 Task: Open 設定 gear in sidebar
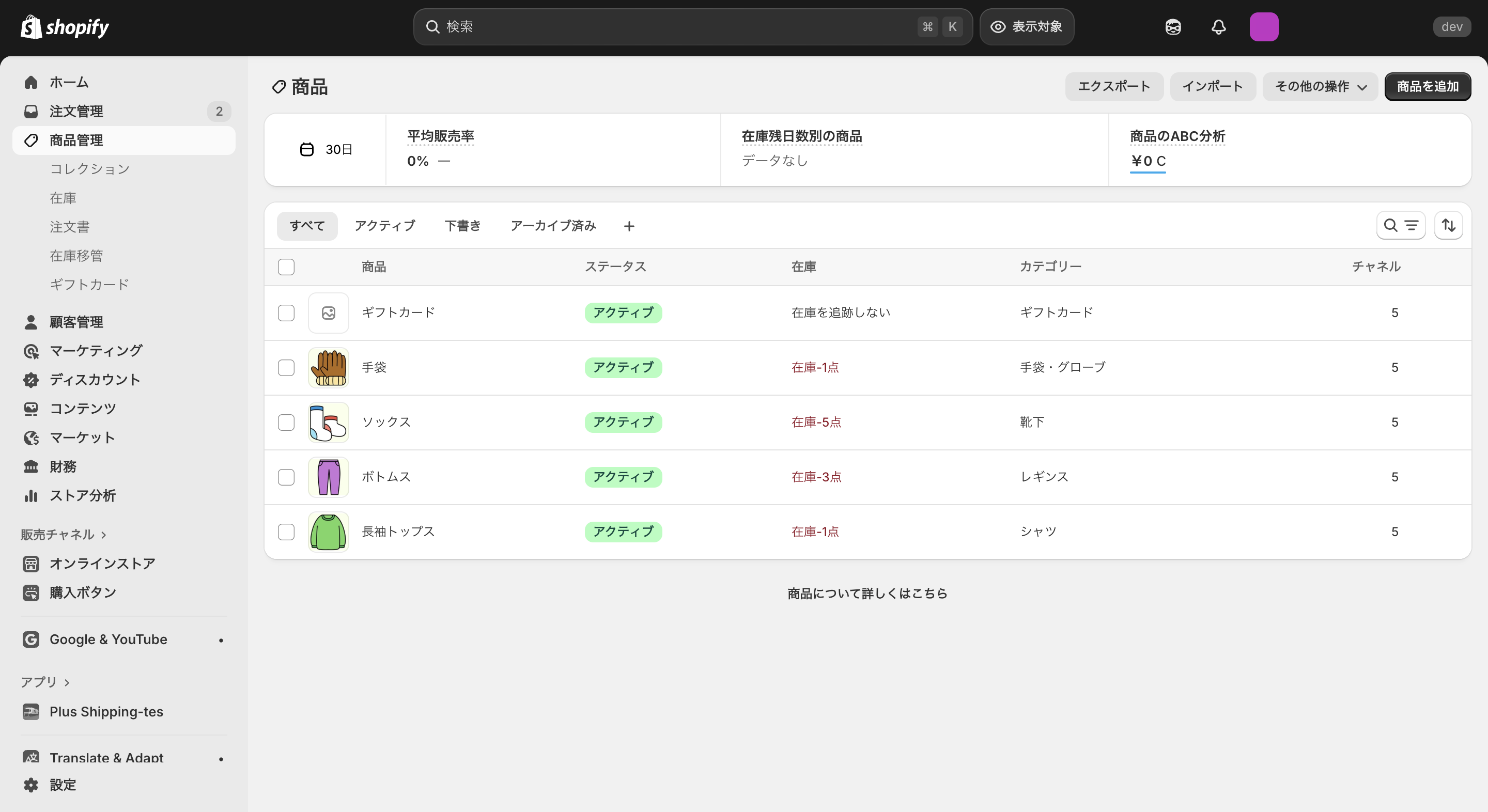tap(63, 784)
